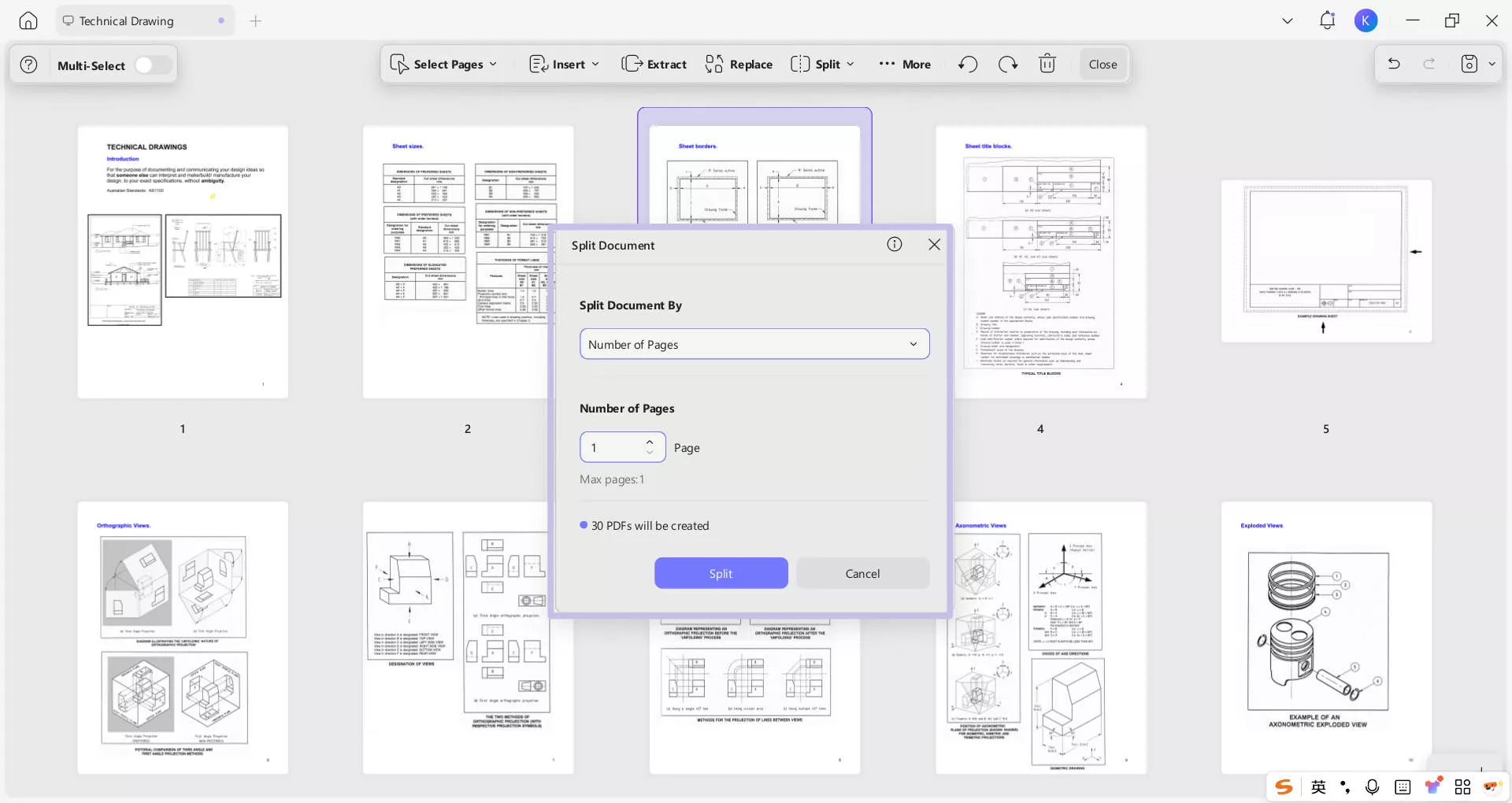Open the notifications bell
The height and width of the screenshot is (803, 1512).
pos(1327,21)
